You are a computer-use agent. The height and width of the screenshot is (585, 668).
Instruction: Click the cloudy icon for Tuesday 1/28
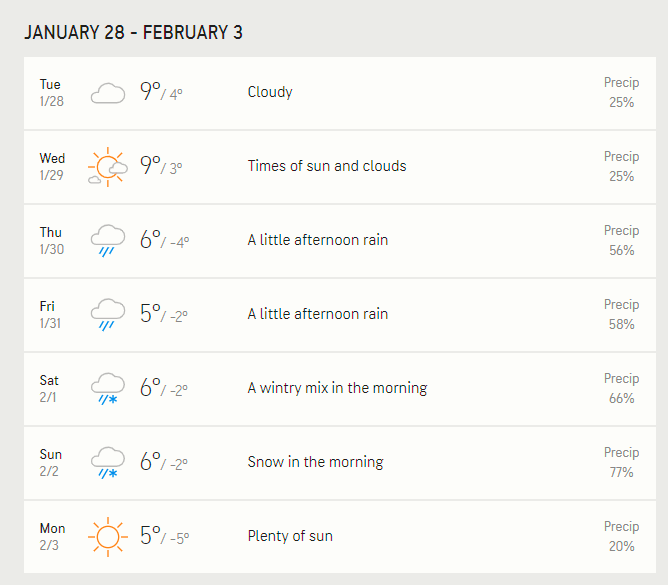[x=108, y=93]
